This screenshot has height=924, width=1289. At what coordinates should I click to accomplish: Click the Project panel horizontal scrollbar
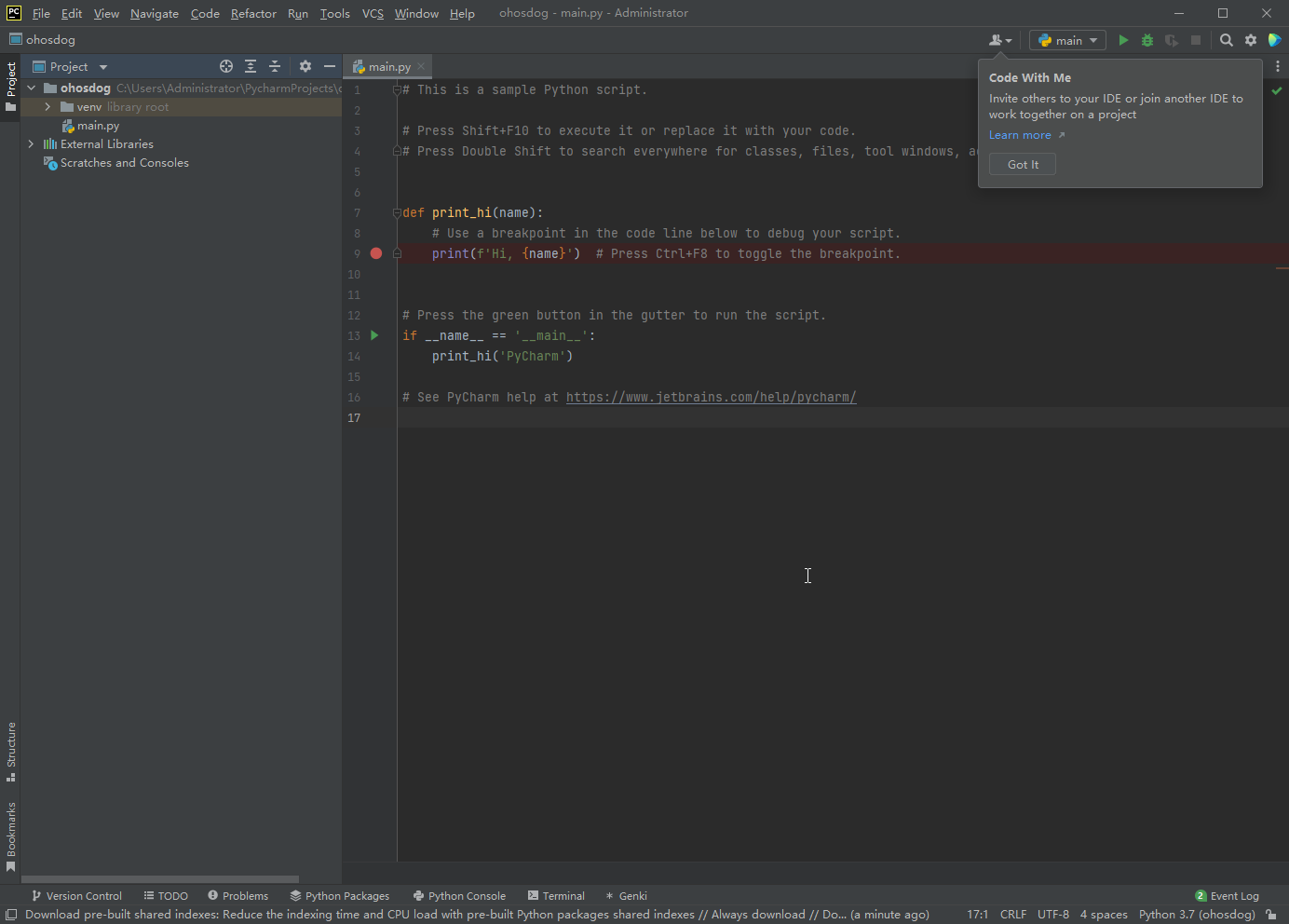(160, 879)
